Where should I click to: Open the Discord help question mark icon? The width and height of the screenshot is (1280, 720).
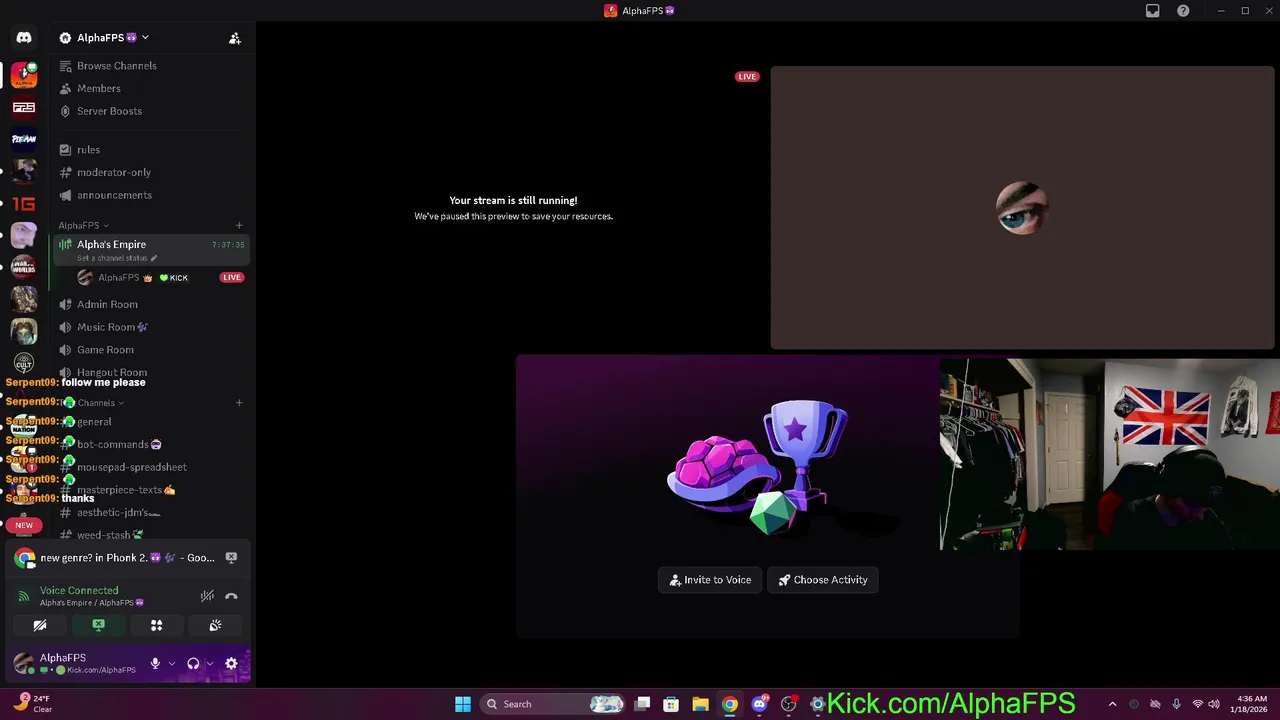click(x=1183, y=11)
